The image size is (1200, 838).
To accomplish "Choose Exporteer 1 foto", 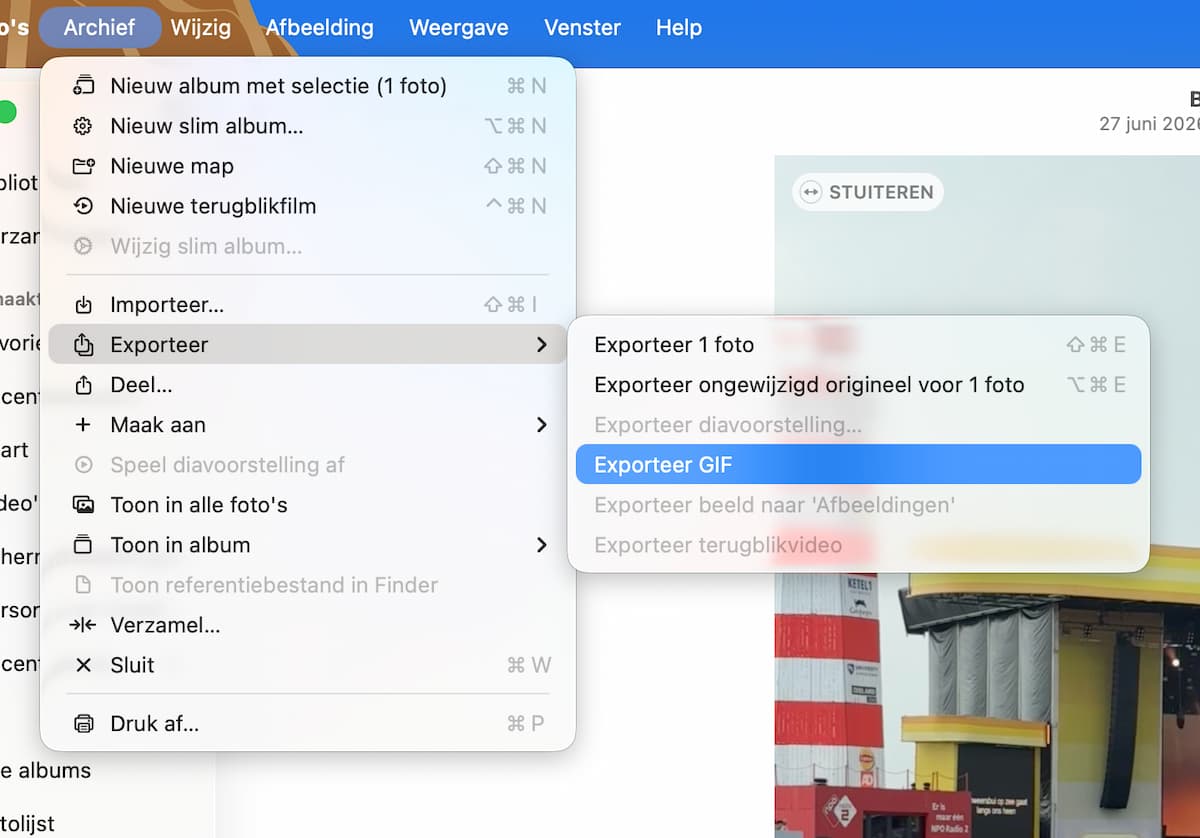I will click(859, 345).
